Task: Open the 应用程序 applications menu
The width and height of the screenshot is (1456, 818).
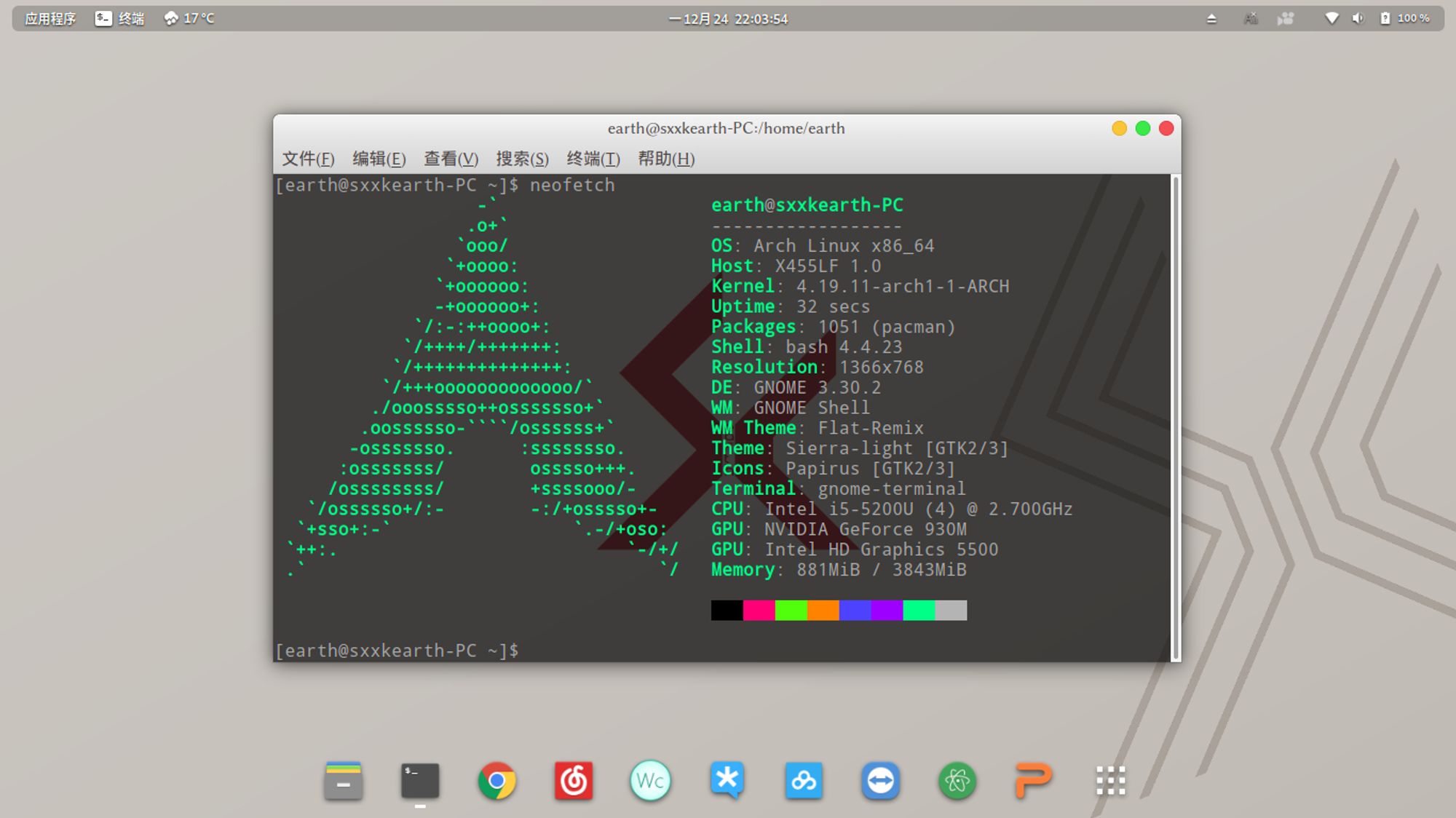Action: click(50, 18)
